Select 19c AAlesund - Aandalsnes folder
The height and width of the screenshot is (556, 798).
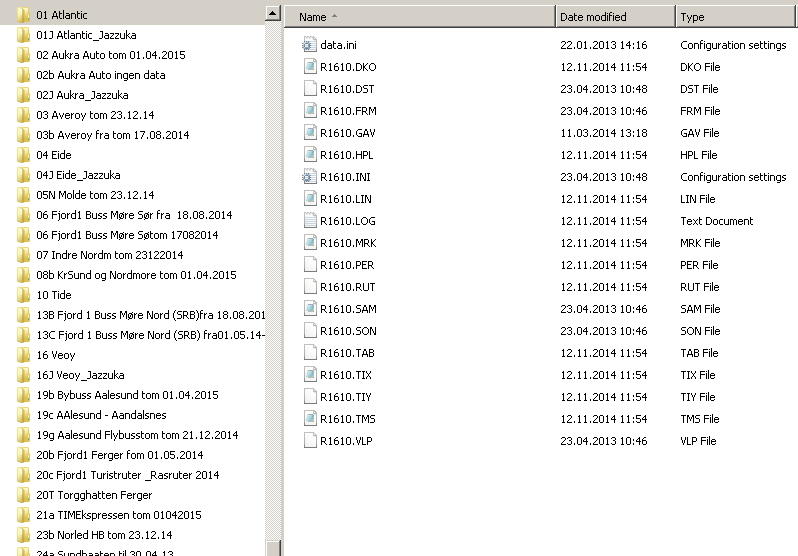(101, 415)
